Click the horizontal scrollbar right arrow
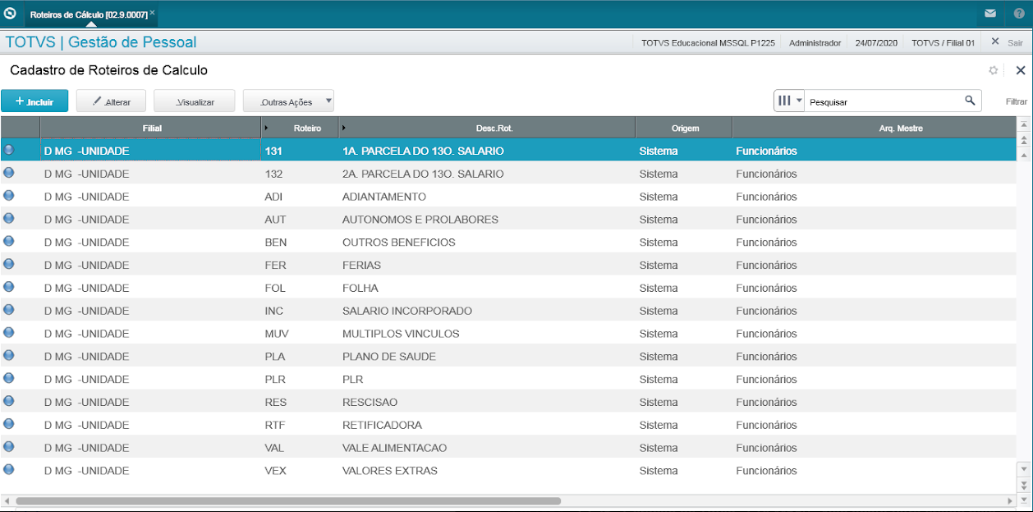The height and width of the screenshot is (512, 1033). [1009, 501]
